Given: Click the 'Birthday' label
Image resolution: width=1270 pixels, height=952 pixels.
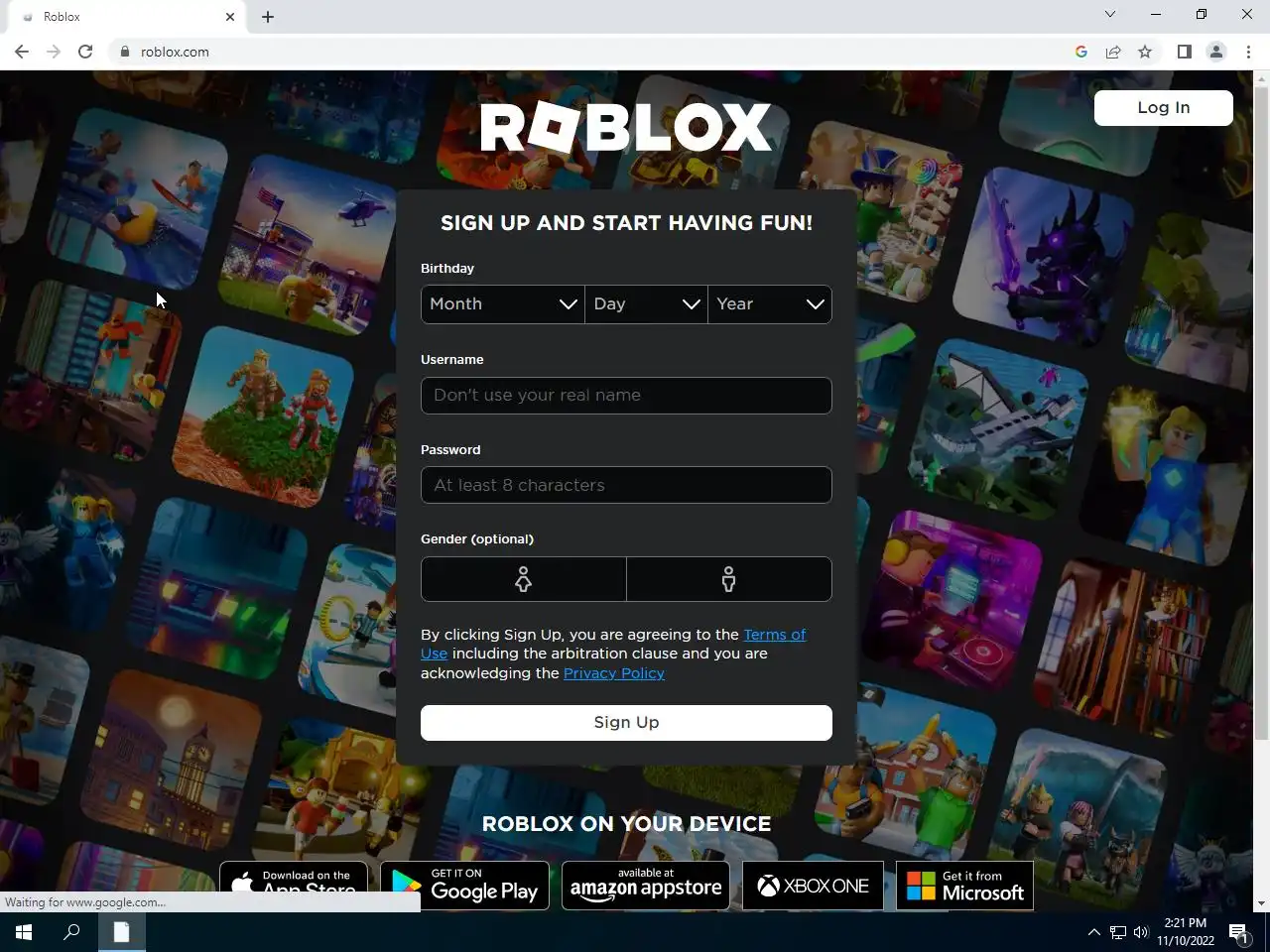Looking at the screenshot, I should 447,269.
